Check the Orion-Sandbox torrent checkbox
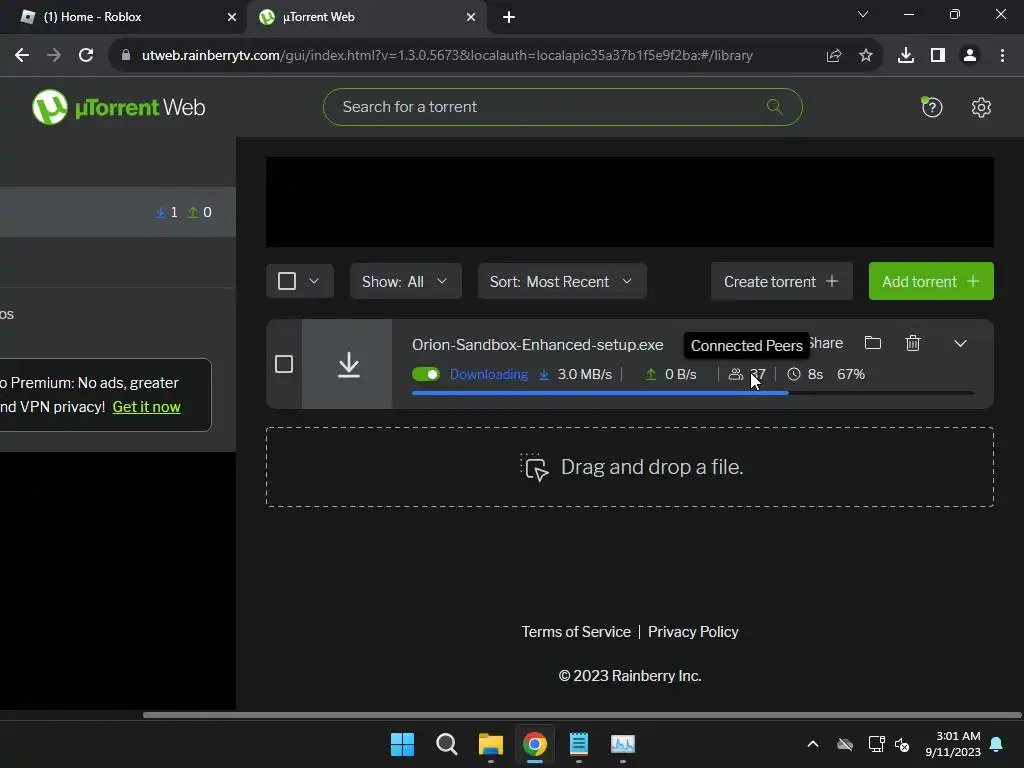 (x=283, y=364)
